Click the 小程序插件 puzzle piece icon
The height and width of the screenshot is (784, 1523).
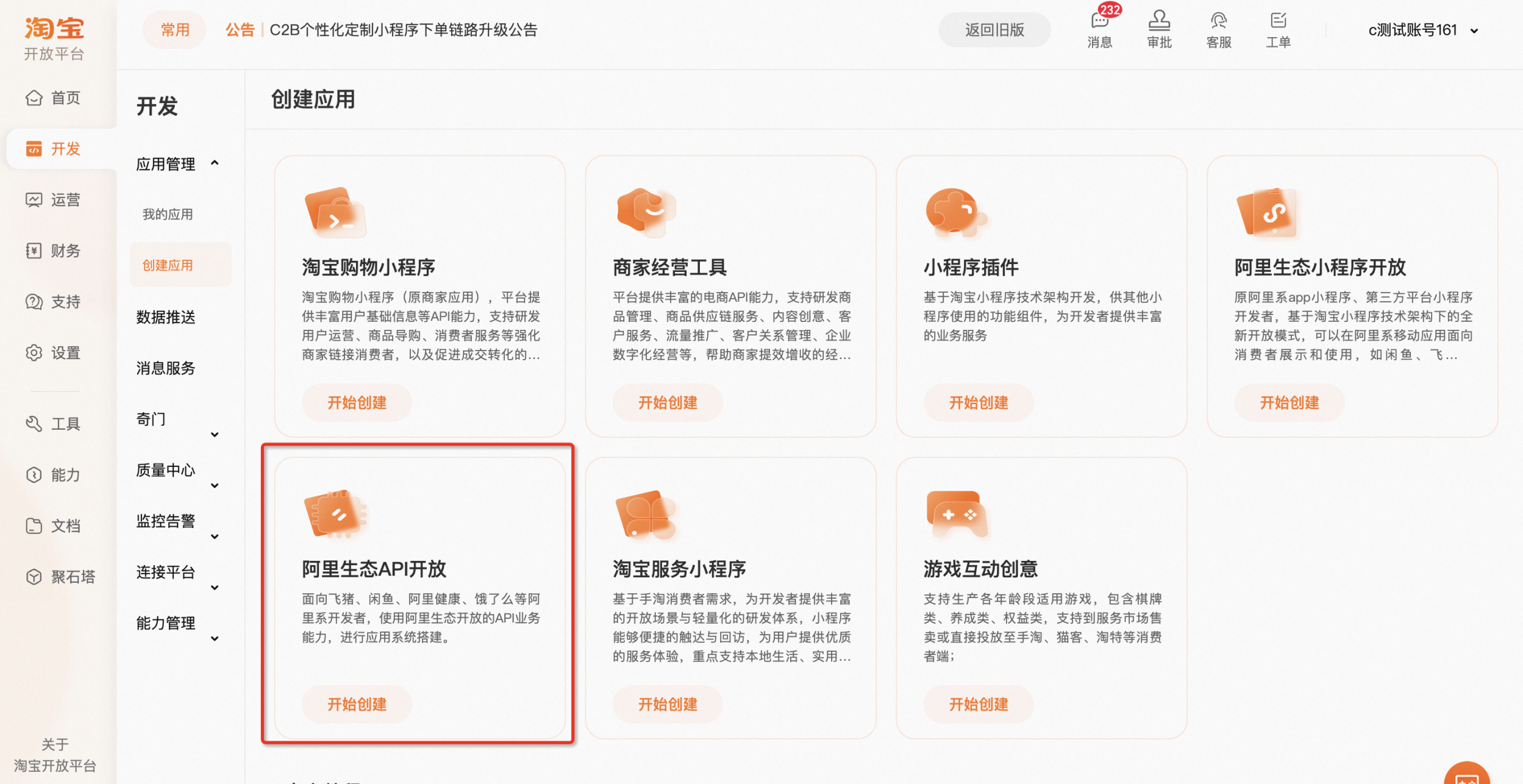955,212
